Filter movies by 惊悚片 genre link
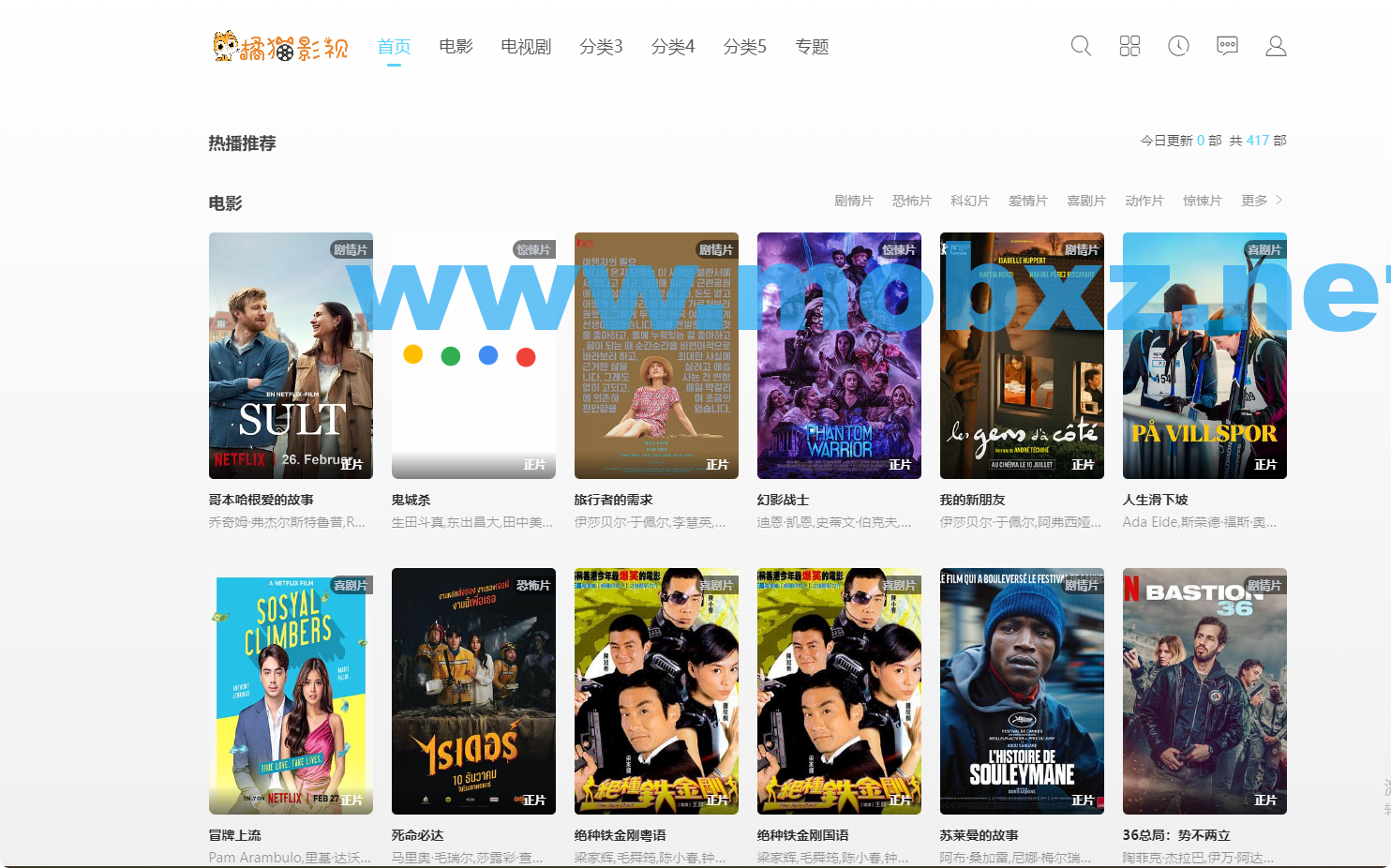The height and width of the screenshot is (868, 1391). (1203, 201)
